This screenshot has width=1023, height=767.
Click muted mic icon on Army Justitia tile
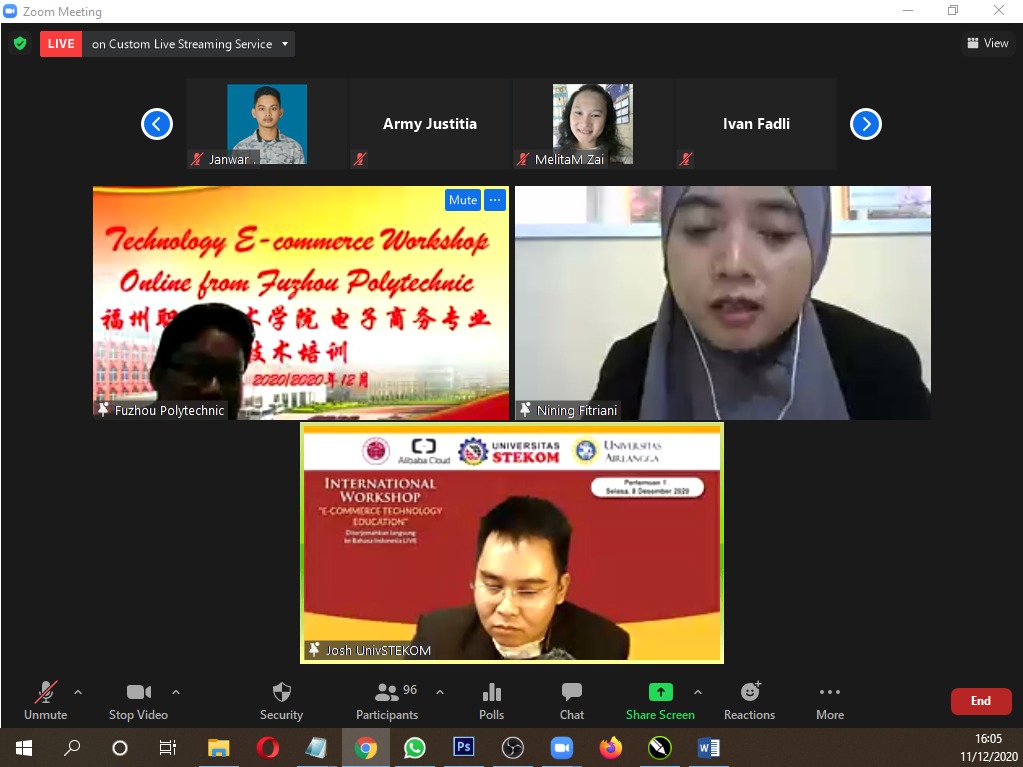click(x=359, y=158)
